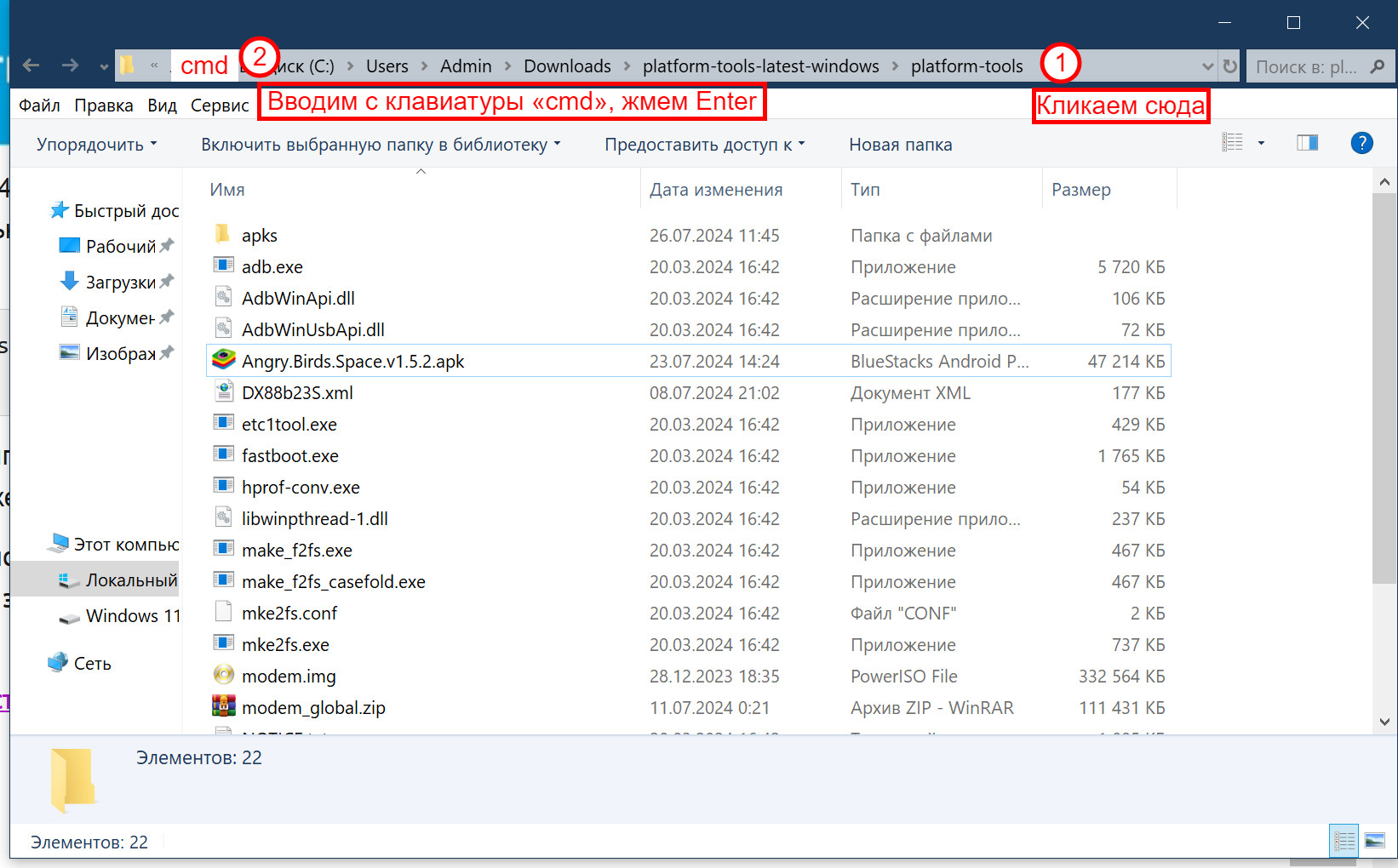
Task: Select the modem_global.zip WinRAR icon
Action: (224, 707)
